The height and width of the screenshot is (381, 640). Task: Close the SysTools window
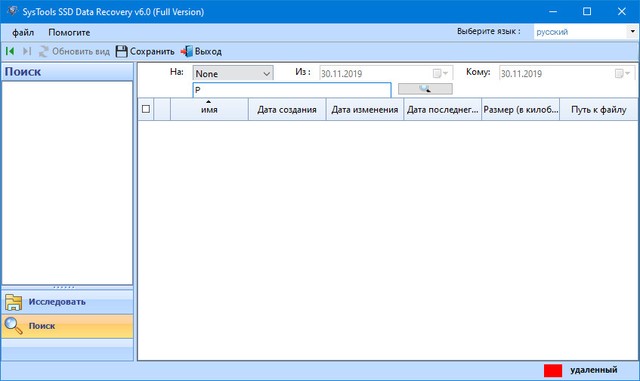[x=622, y=11]
